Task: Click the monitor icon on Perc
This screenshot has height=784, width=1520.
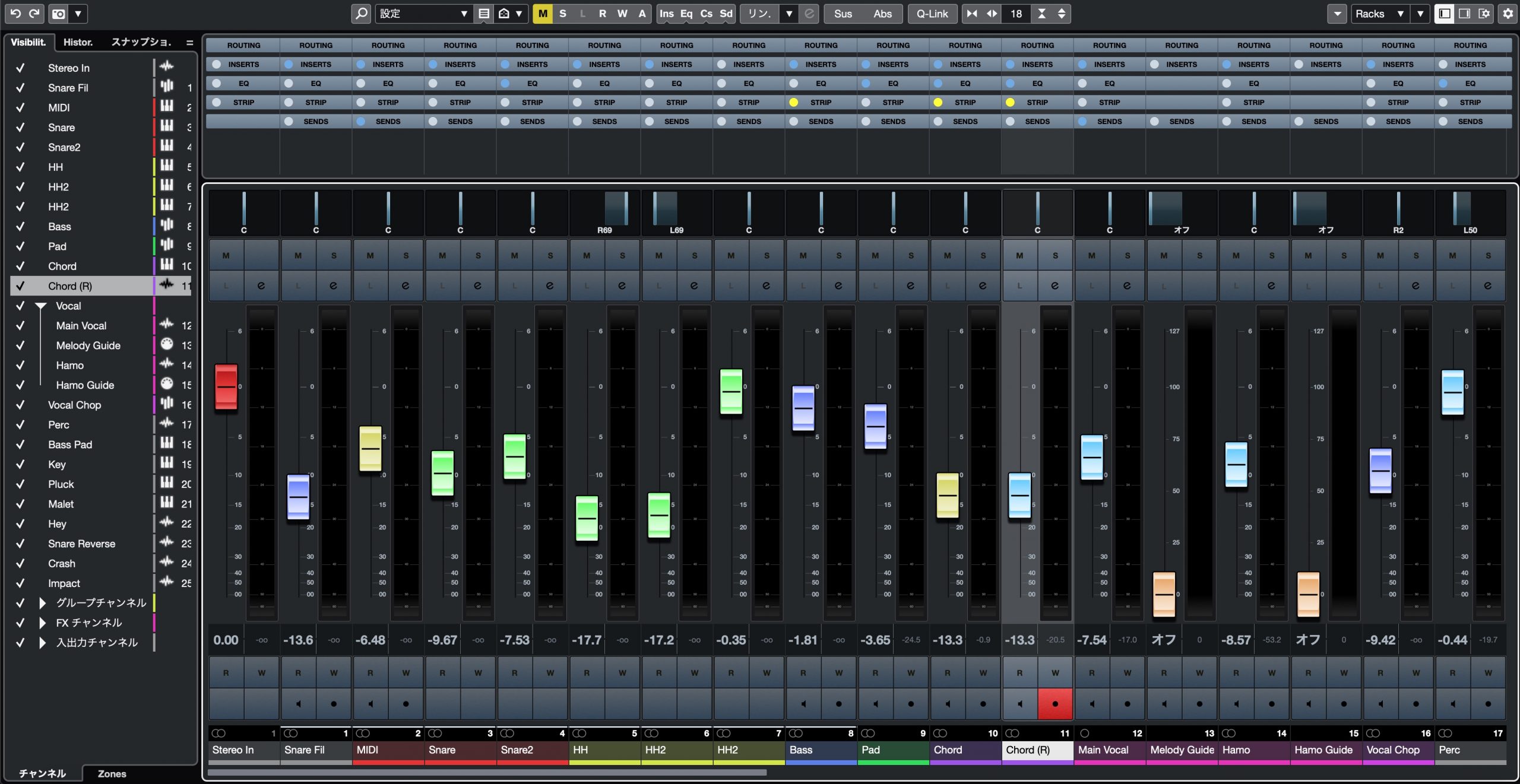Action: (x=1452, y=704)
